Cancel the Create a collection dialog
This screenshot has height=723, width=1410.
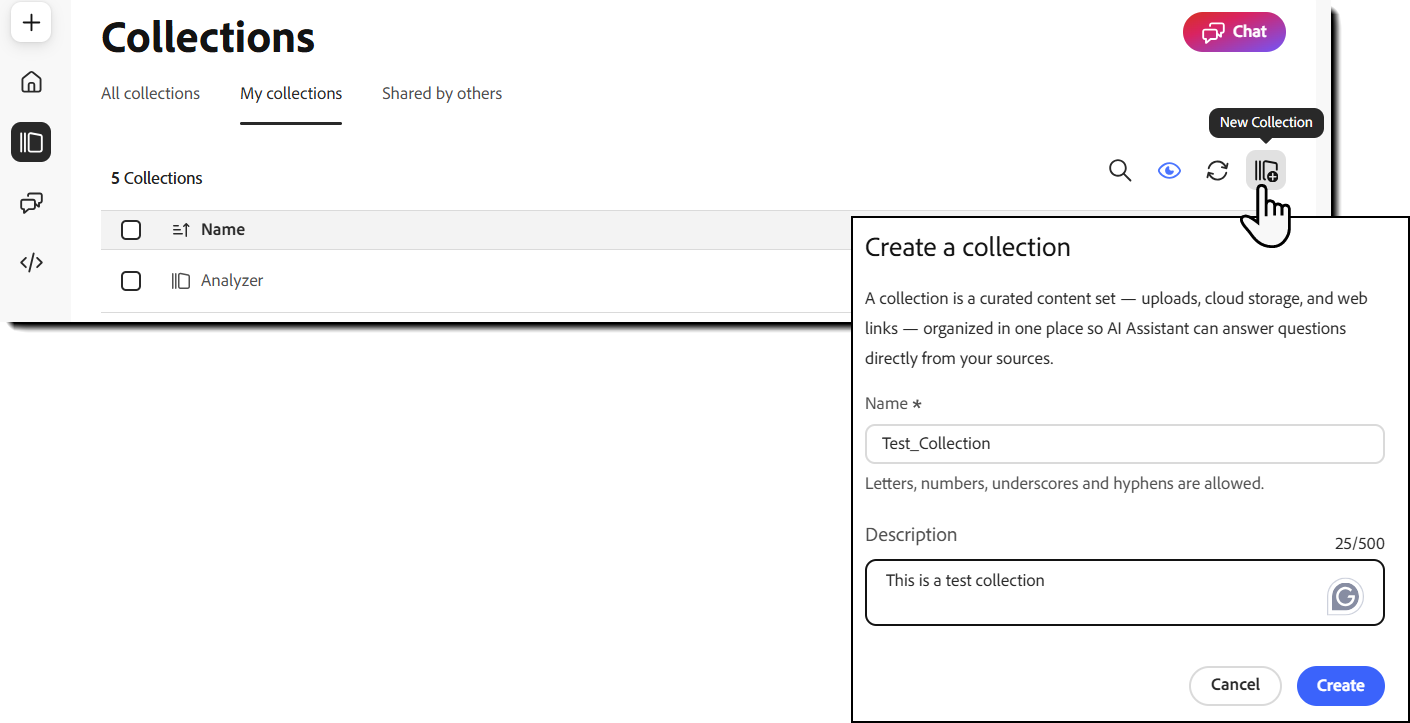1235,685
